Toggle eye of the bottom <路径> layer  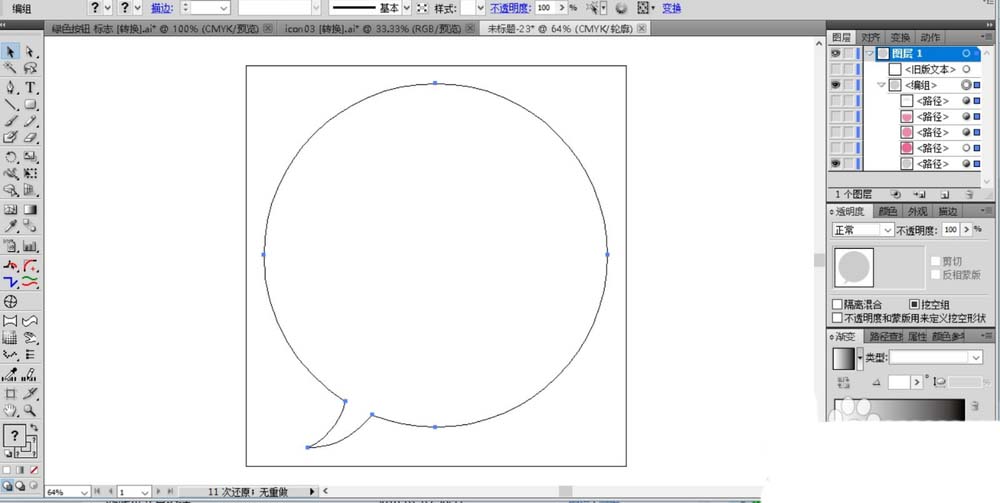835,164
